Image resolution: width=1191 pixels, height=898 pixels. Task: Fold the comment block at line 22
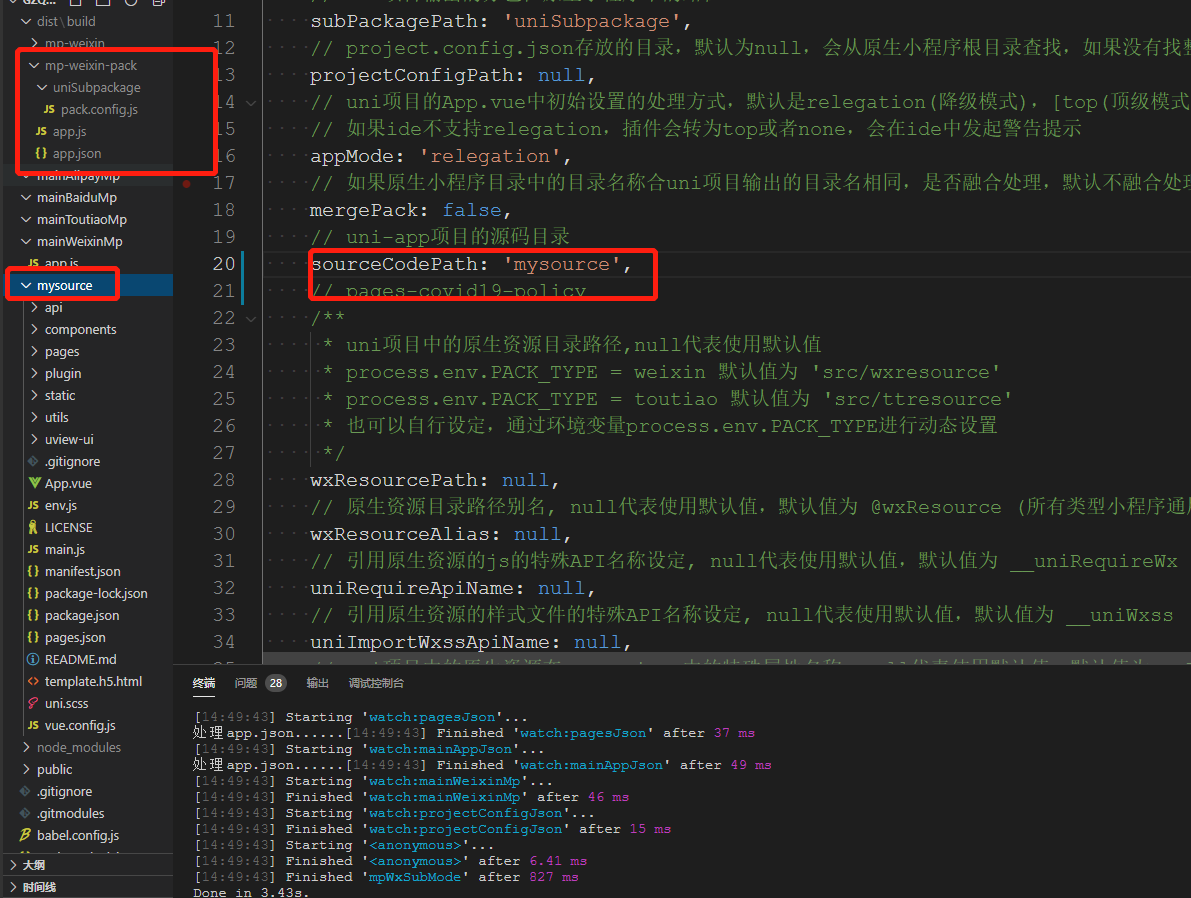(251, 318)
